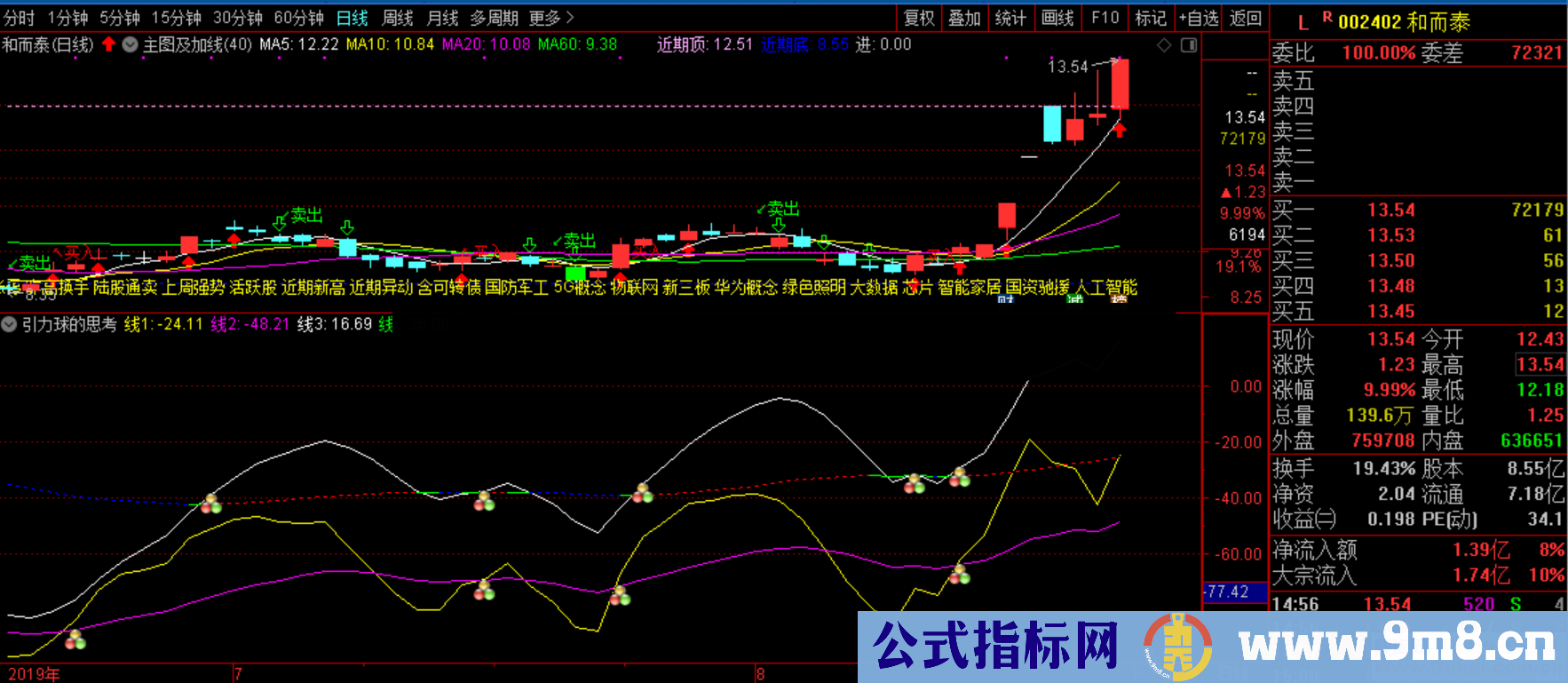This screenshot has width=1568, height=683.
Task: Switch to the 日线 period tab
Action: tap(352, 18)
